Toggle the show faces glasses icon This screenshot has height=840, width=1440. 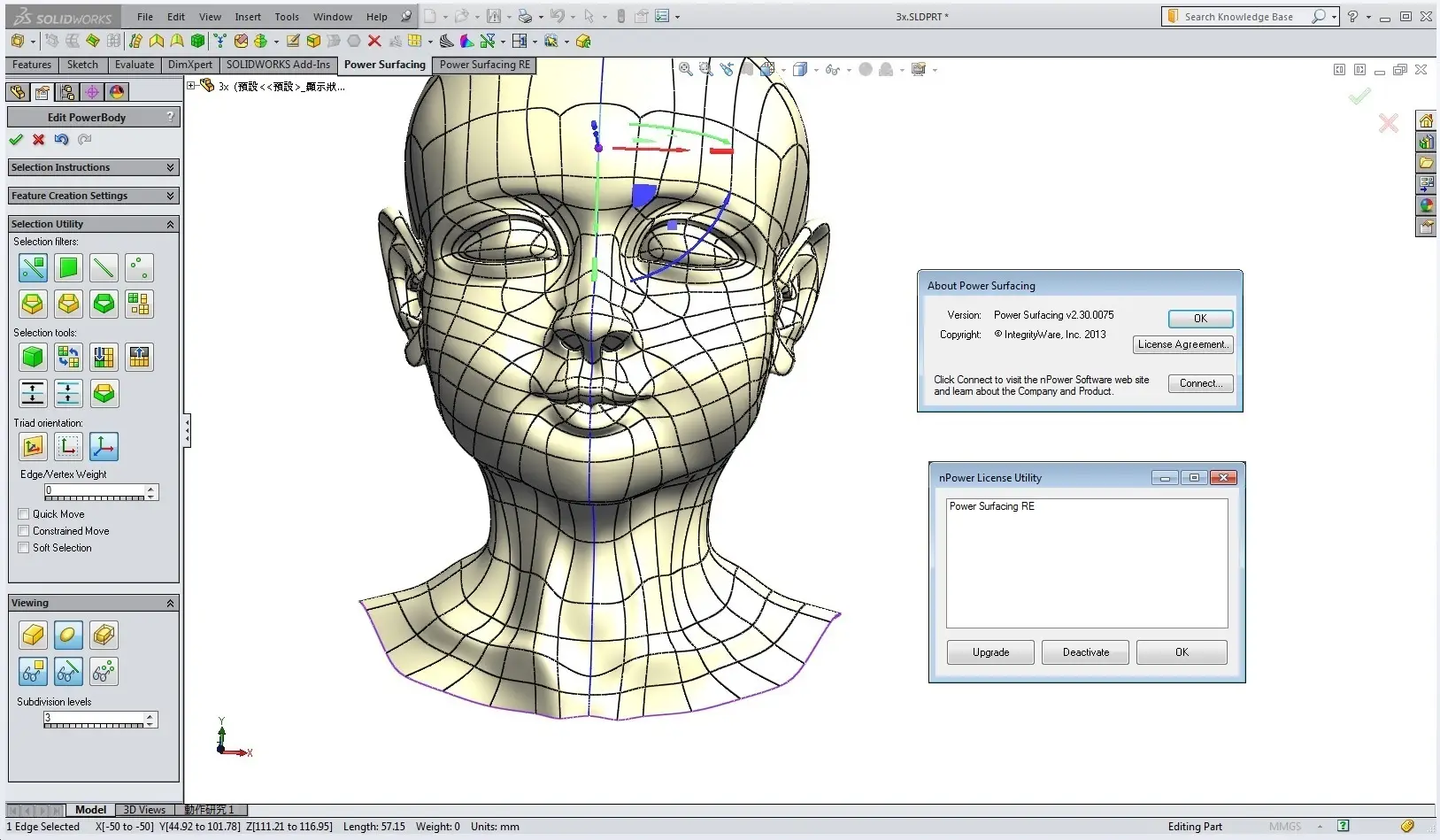pos(33,671)
